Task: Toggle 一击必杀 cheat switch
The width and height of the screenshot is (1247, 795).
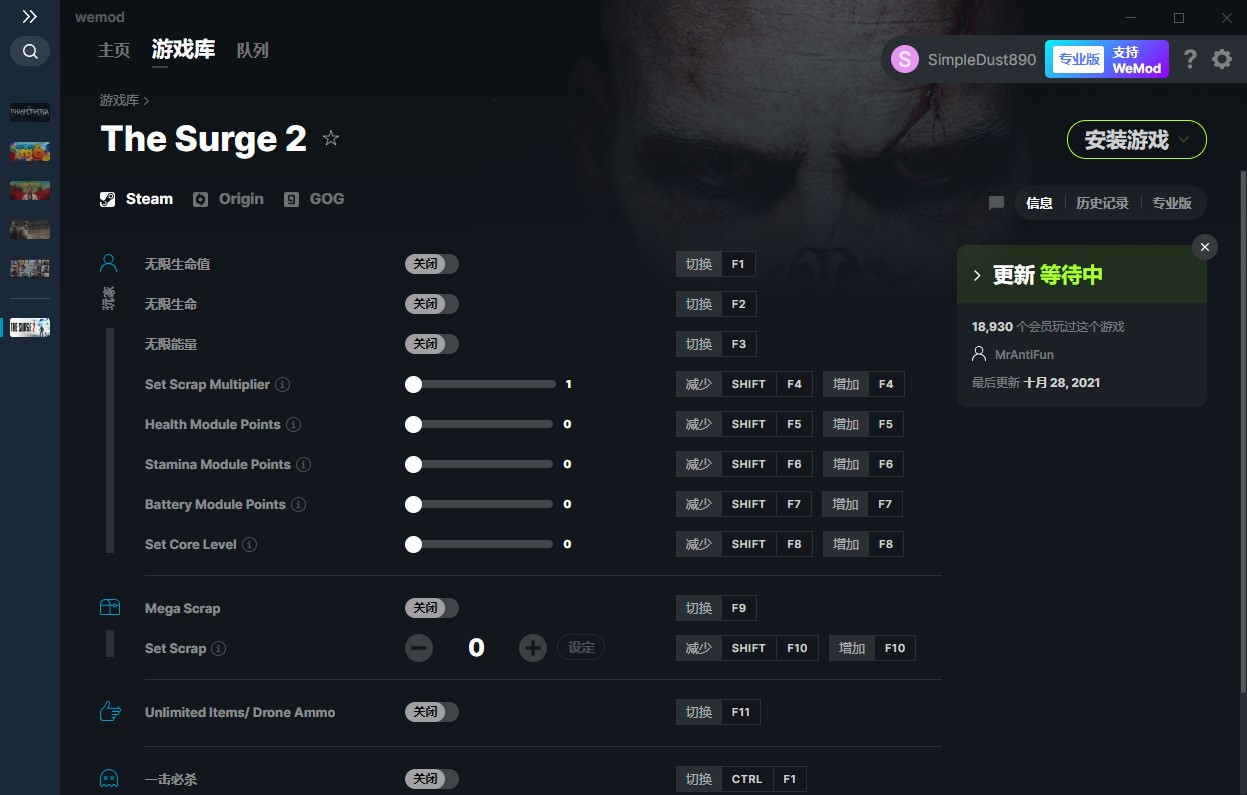Action: [432, 779]
